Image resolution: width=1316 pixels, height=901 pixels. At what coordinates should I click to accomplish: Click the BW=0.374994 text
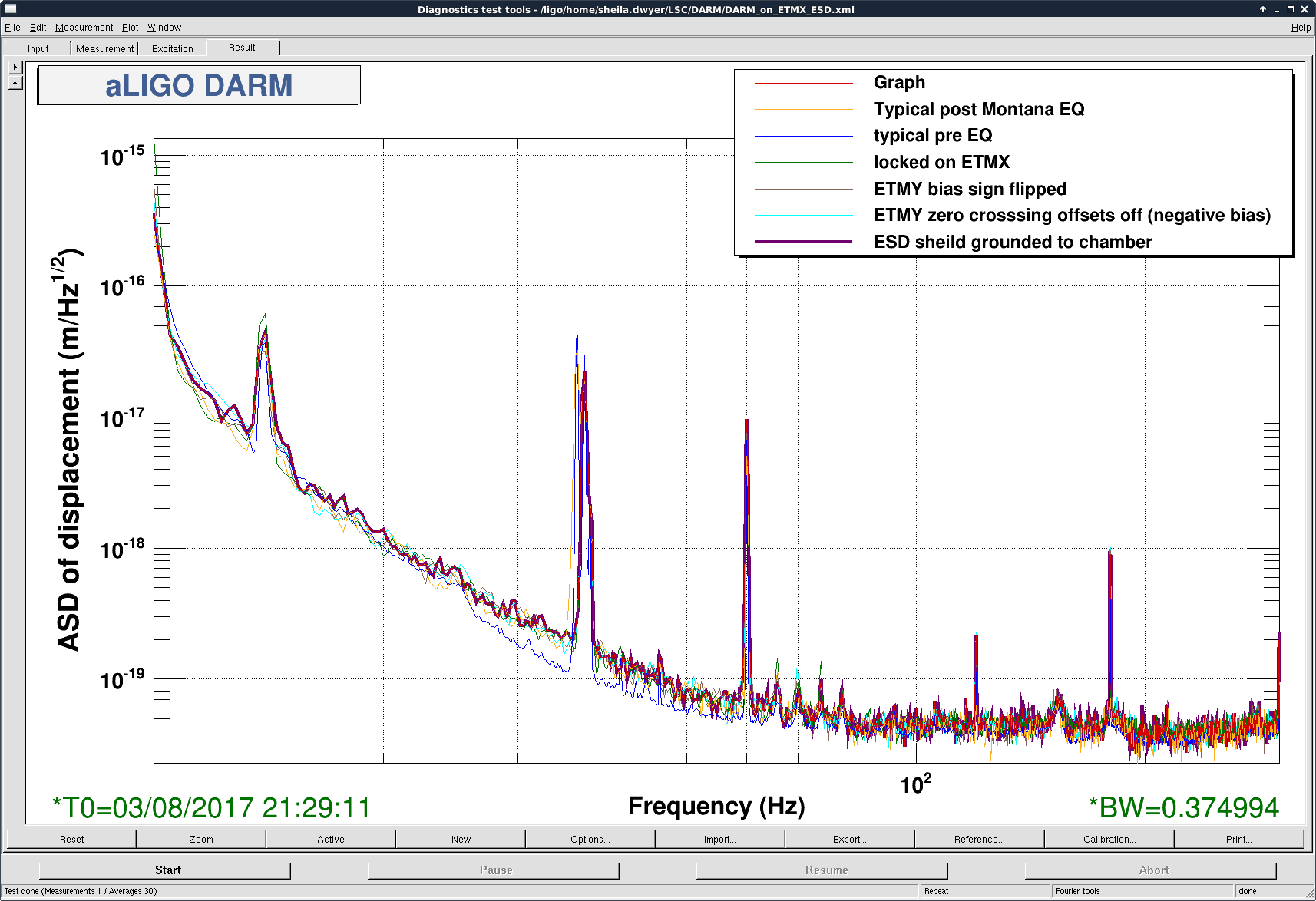pos(1184,807)
